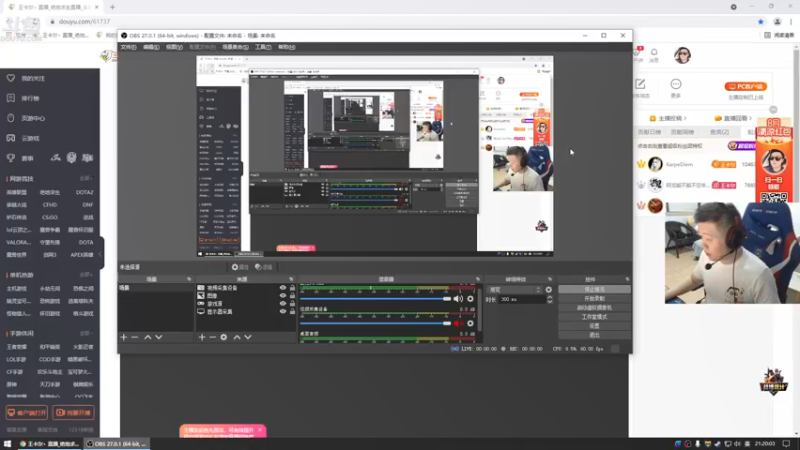The width and height of the screenshot is (800, 450).
Task: Remove the selected source with minus icon
Action: click(x=213, y=337)
